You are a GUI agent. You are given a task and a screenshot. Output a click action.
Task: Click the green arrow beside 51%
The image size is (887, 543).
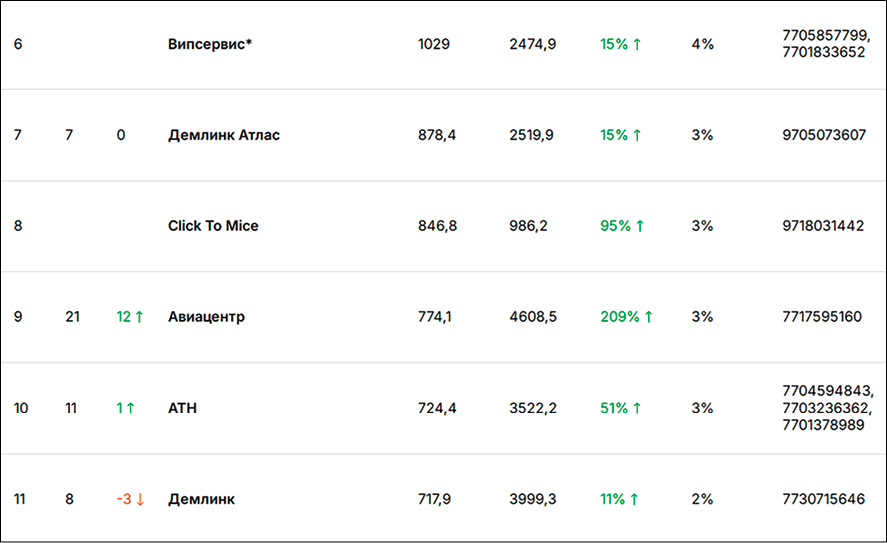click(637, 408)
